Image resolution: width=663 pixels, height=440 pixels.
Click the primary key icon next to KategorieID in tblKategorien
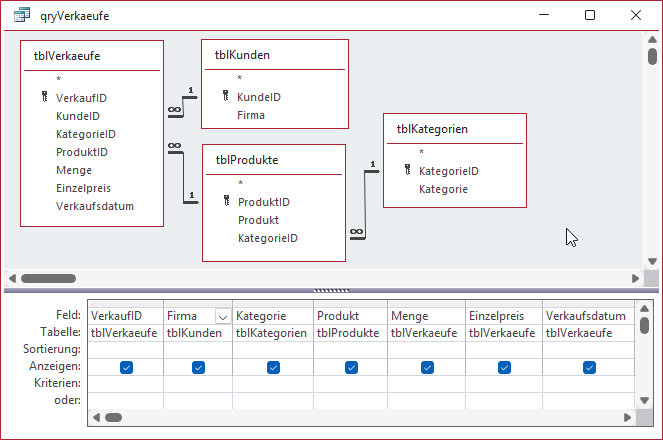tap(407, 171)
